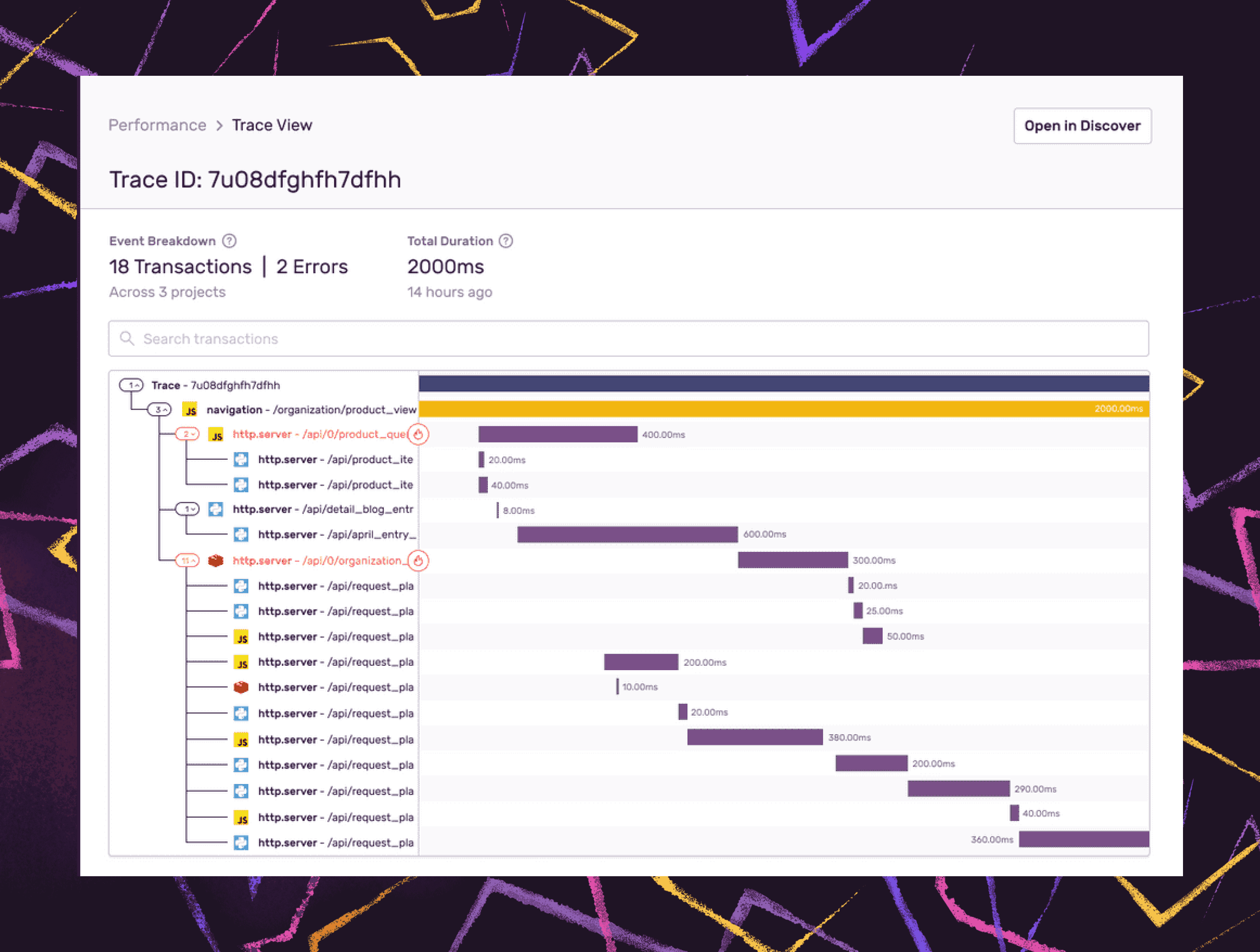The image size is (1260, 952).
Task: Click red Ruby icon on /api/0/organization row
Action: (x=215, y=561)
